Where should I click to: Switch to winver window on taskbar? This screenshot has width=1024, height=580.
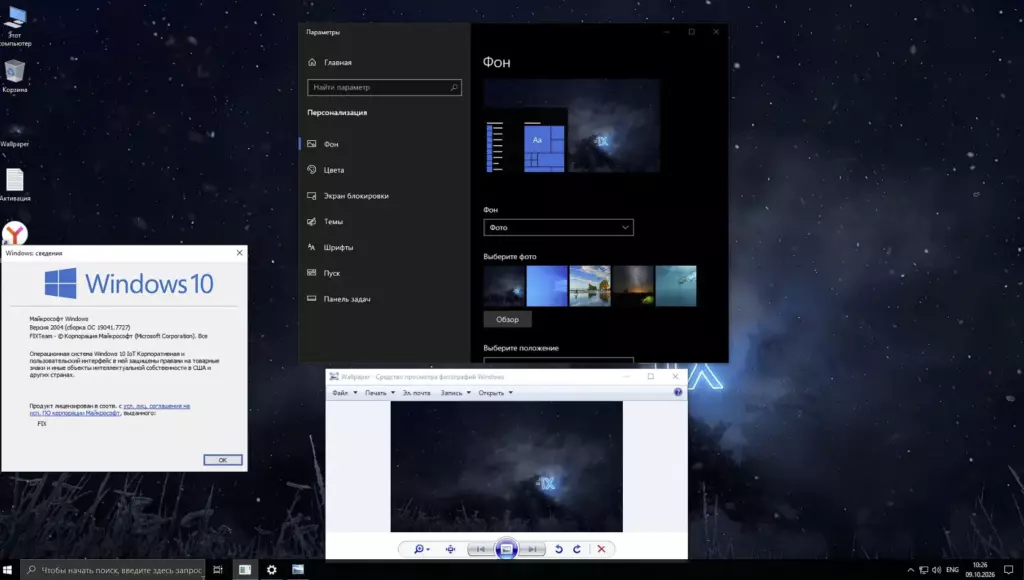point(245,570)
